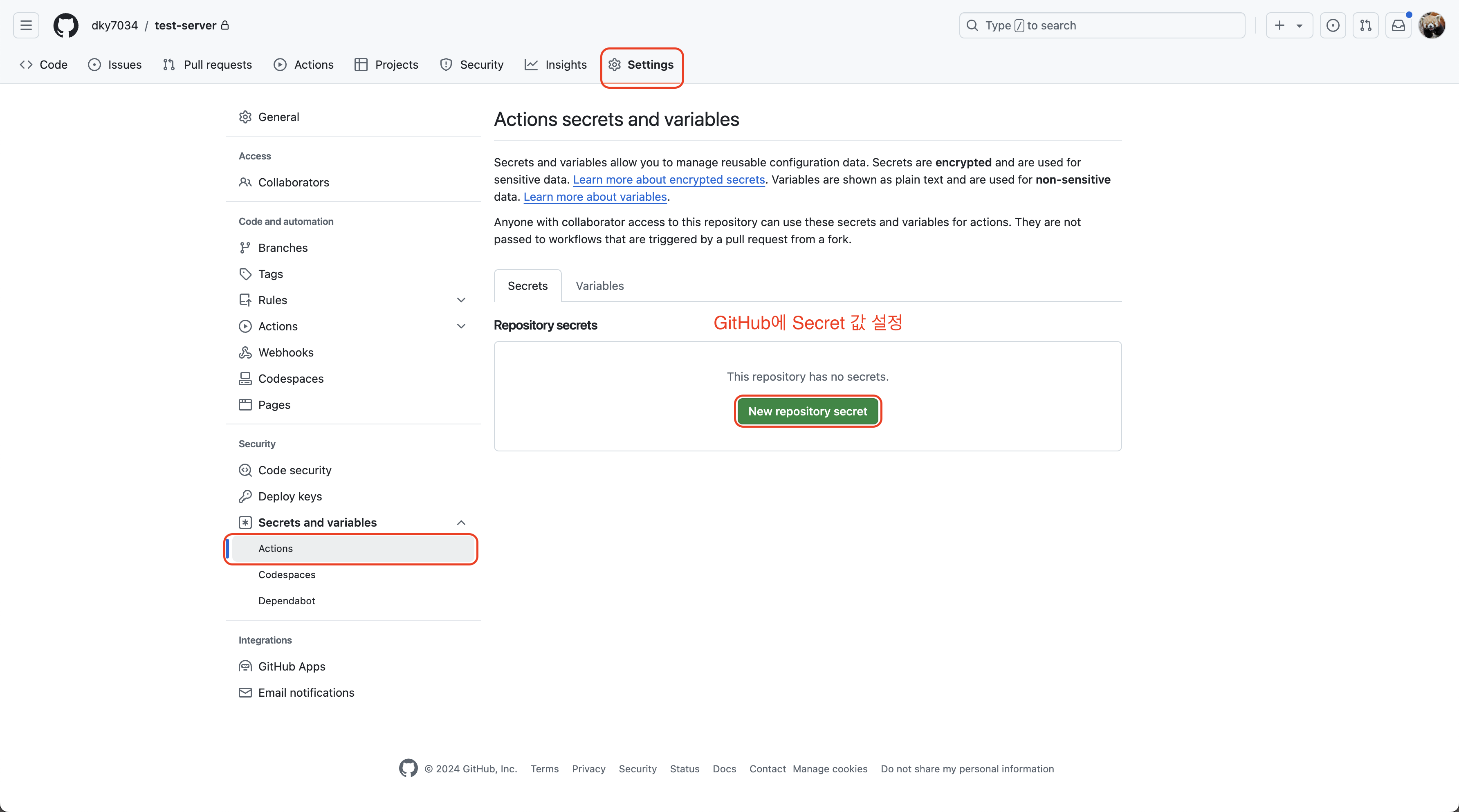Image resolution: width=1459 pixels, height=812 pixels.
Task: Click the GitHub Octocat logo
Action: [66, 25]
